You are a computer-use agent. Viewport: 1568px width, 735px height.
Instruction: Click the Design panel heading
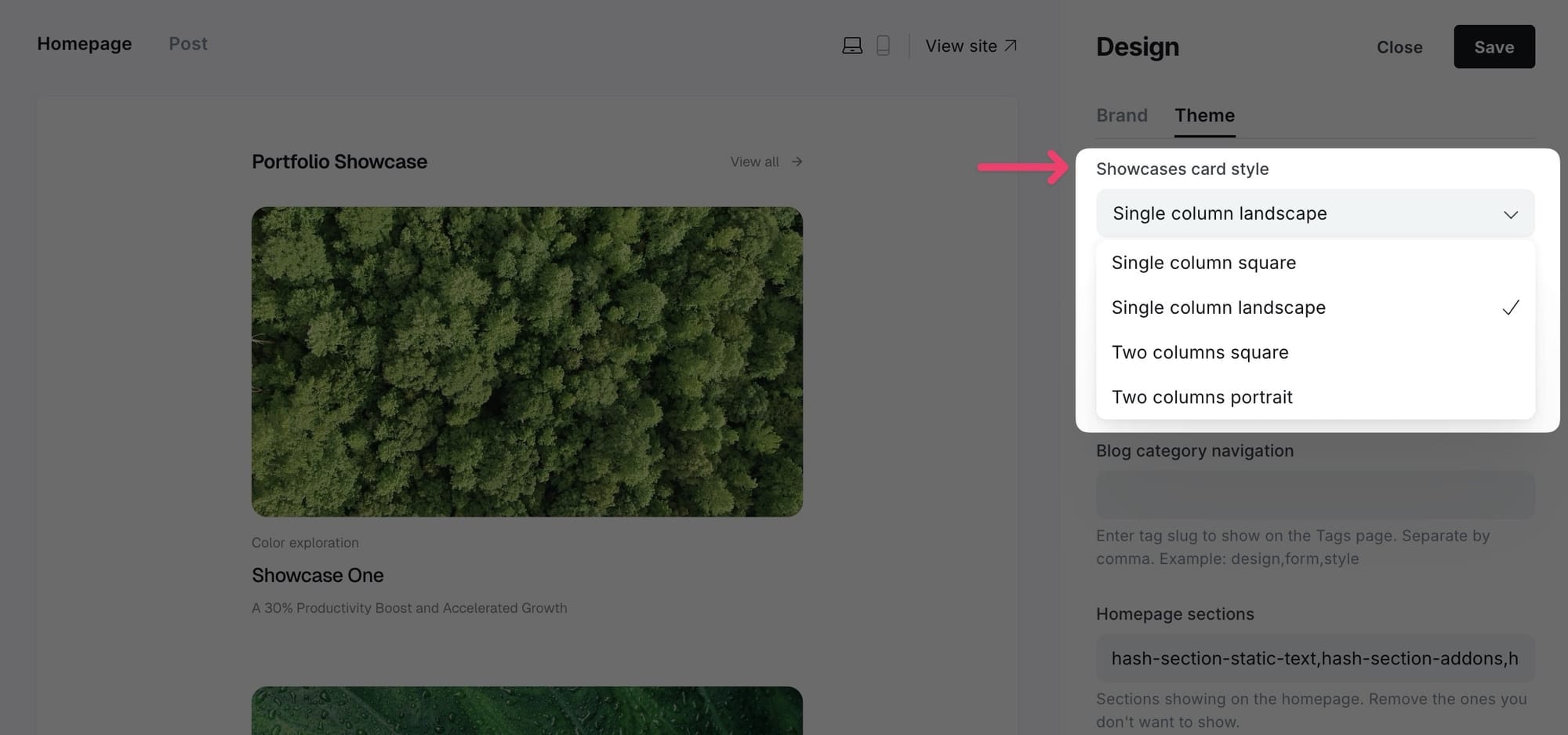tap(1138, 47)
